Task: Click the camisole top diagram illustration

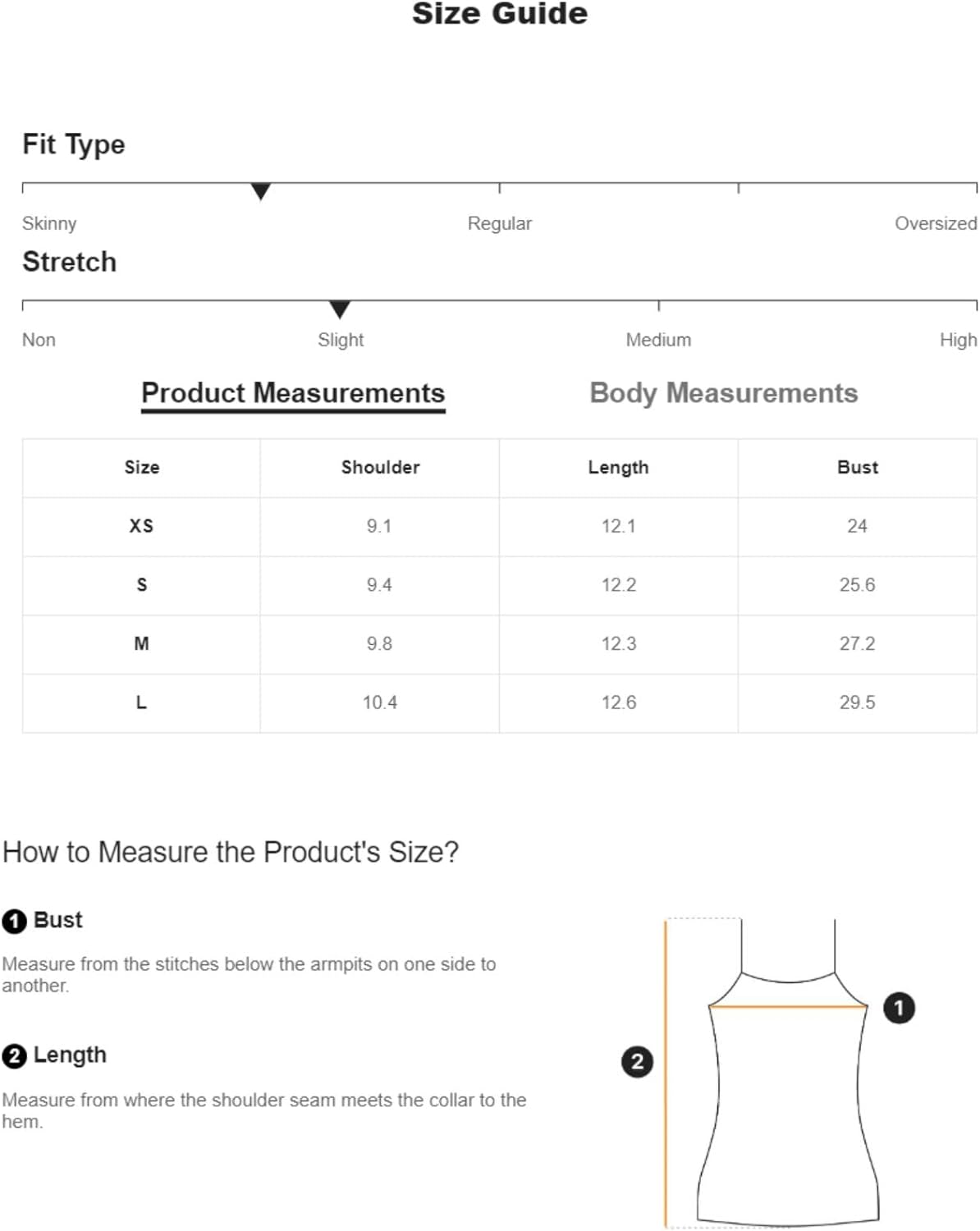Action: click(x=788, y=1073)
